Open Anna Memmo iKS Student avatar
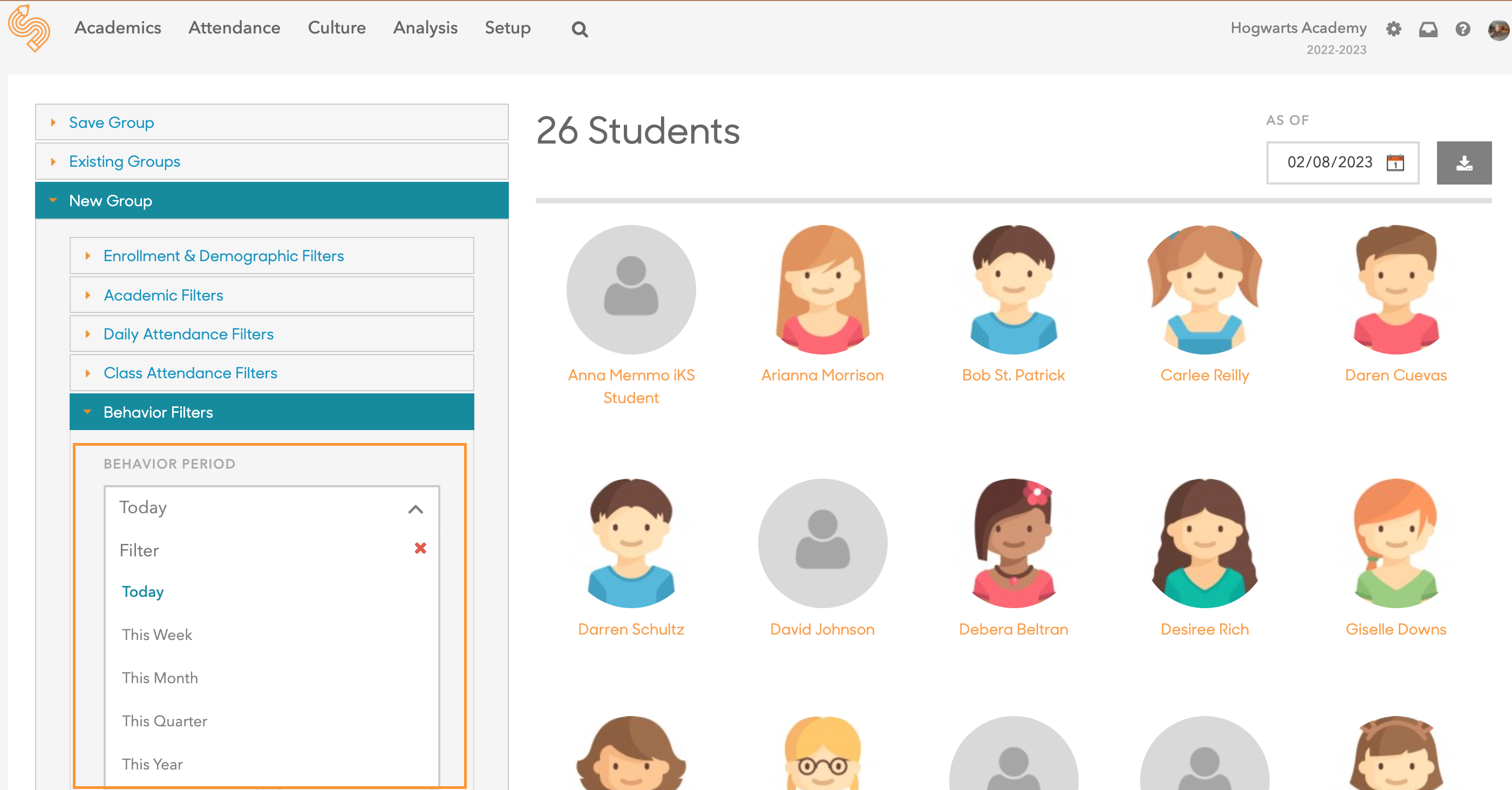 [x=631, y=290]
